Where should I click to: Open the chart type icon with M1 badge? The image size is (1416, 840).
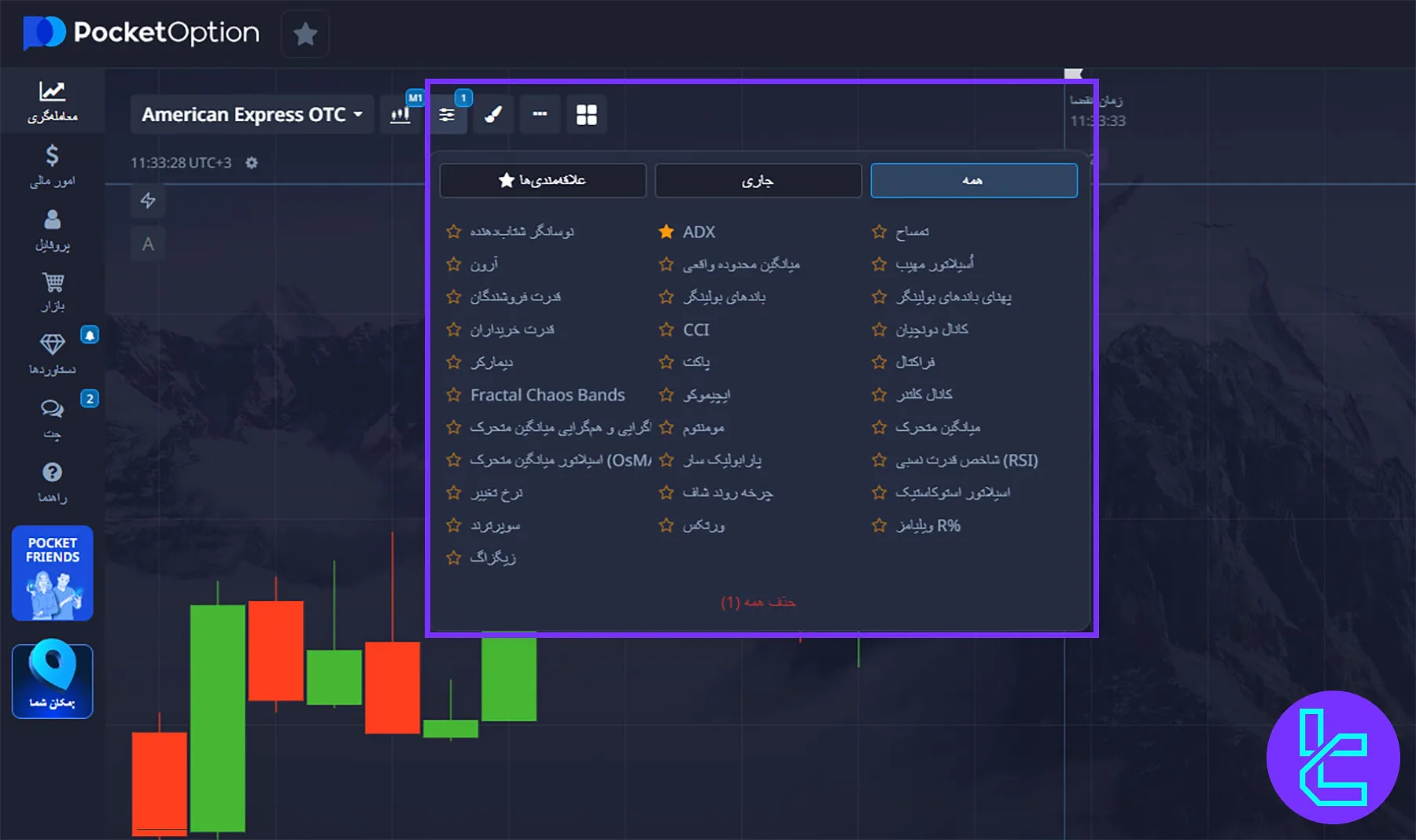[400, 115]
